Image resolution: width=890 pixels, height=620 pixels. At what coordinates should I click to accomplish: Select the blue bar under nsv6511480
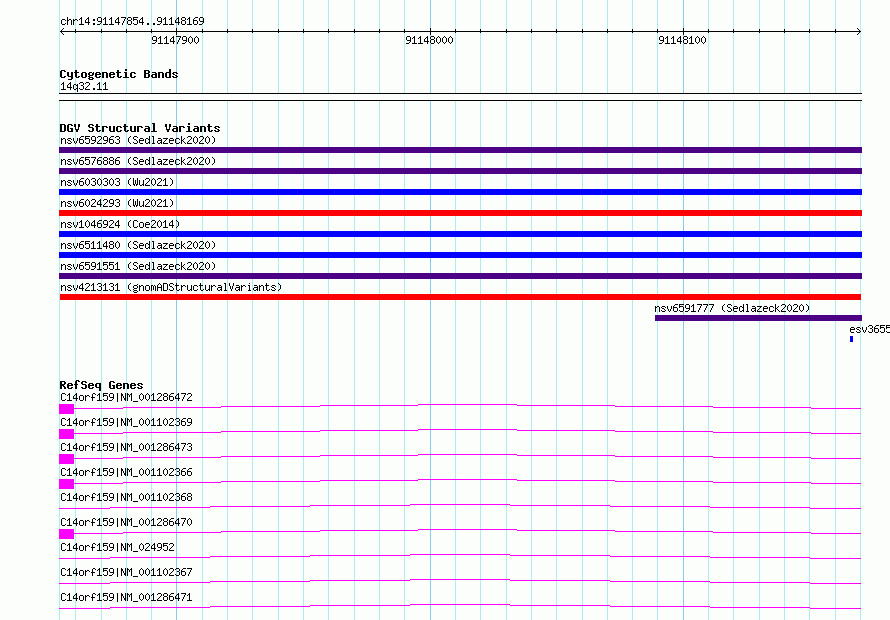[x=460, y=255]
